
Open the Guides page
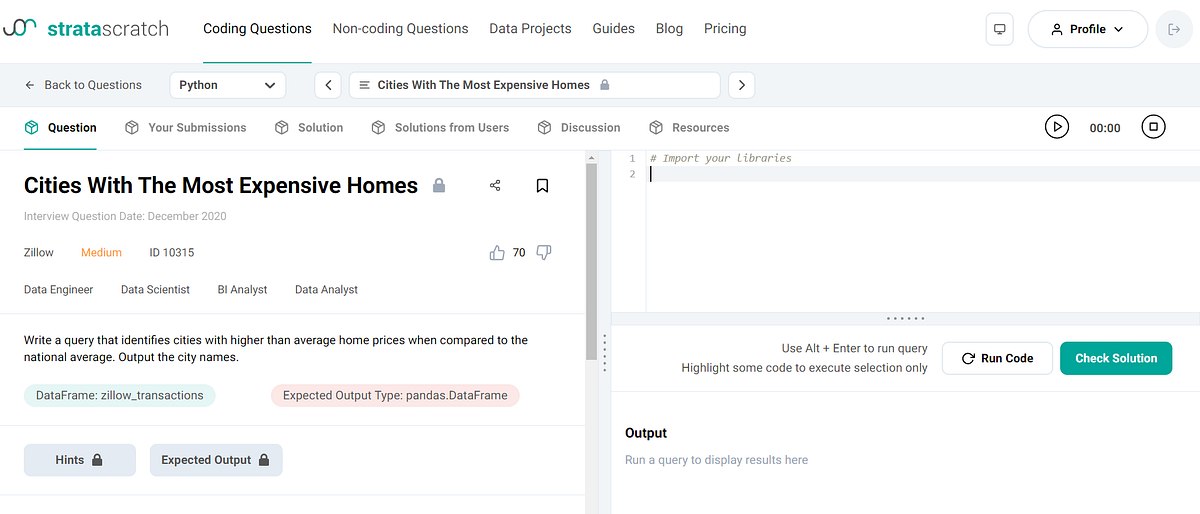613,29
